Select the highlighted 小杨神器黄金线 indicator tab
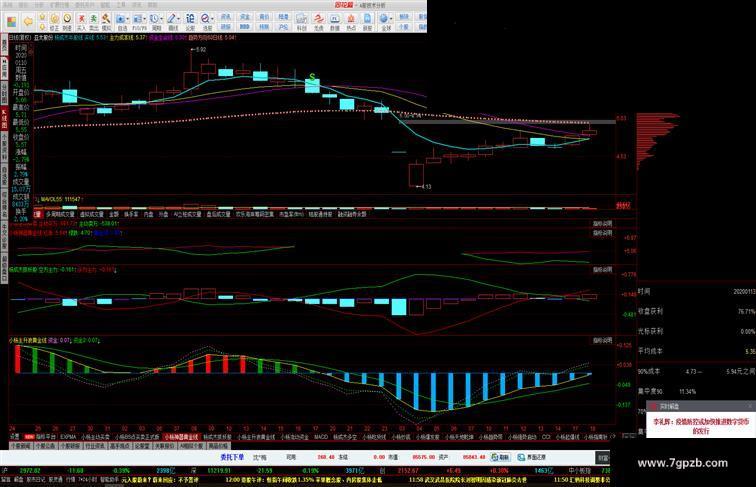 click(181, 437)
